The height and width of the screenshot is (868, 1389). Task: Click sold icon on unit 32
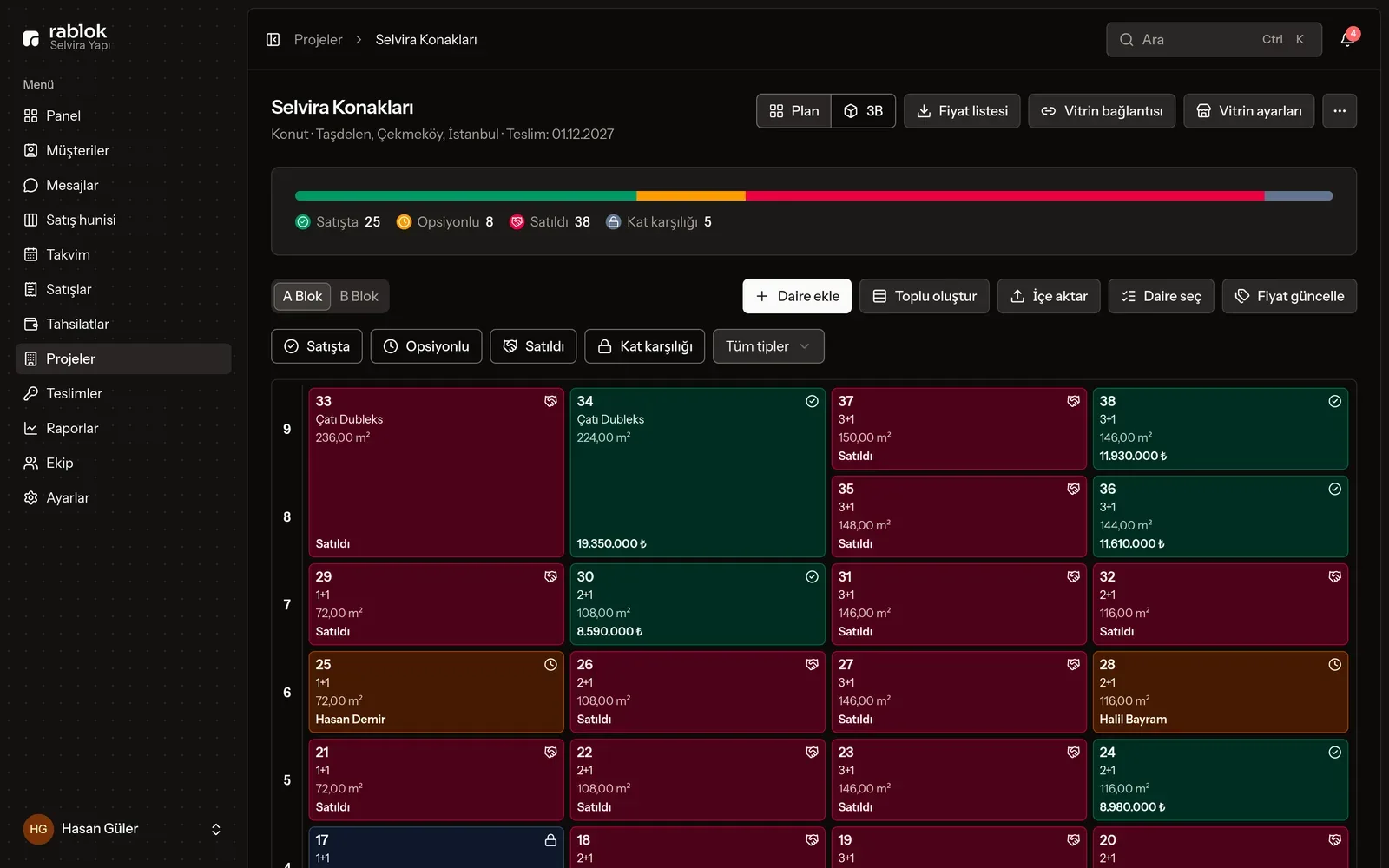coord(1334,576)
